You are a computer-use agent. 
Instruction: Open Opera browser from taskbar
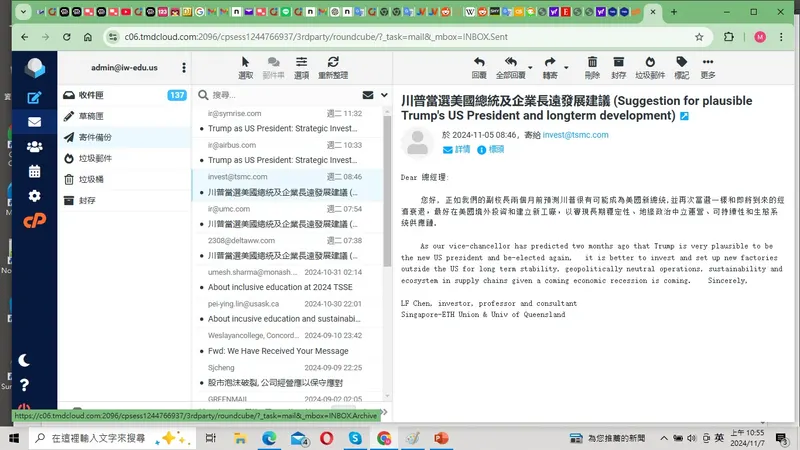[327, 438]
